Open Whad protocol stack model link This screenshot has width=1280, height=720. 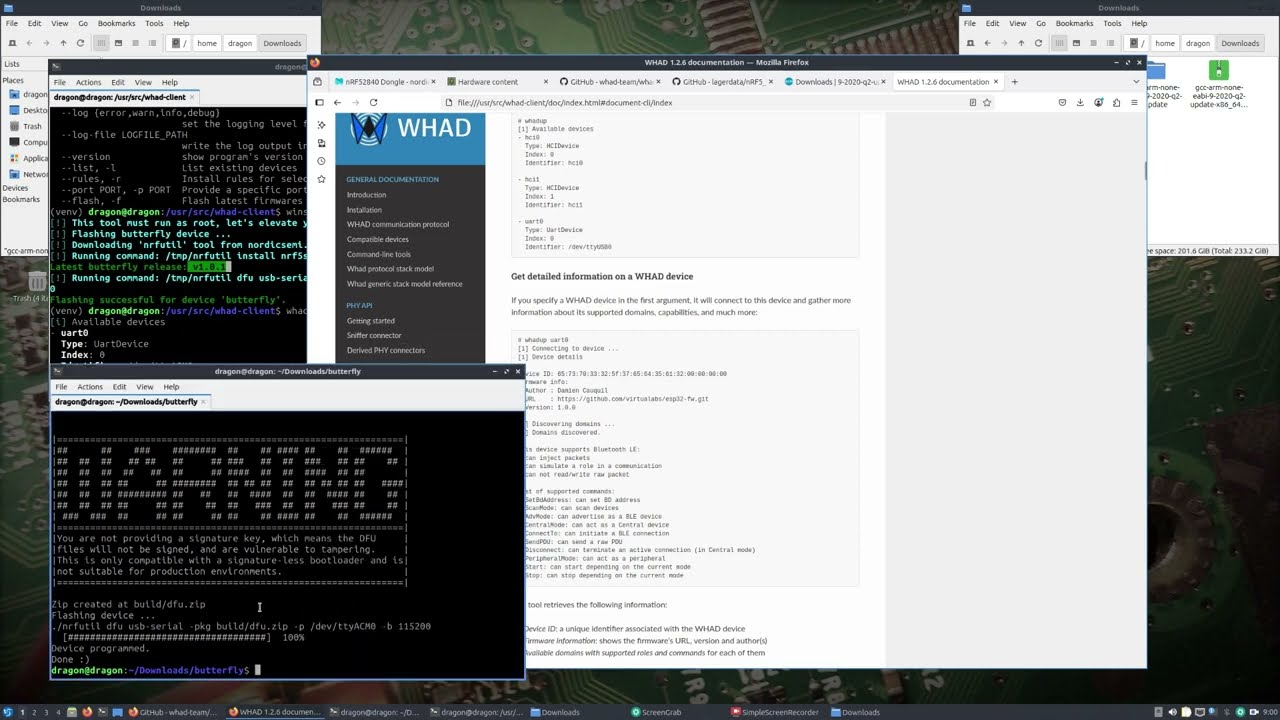click(x=390, y=269)
